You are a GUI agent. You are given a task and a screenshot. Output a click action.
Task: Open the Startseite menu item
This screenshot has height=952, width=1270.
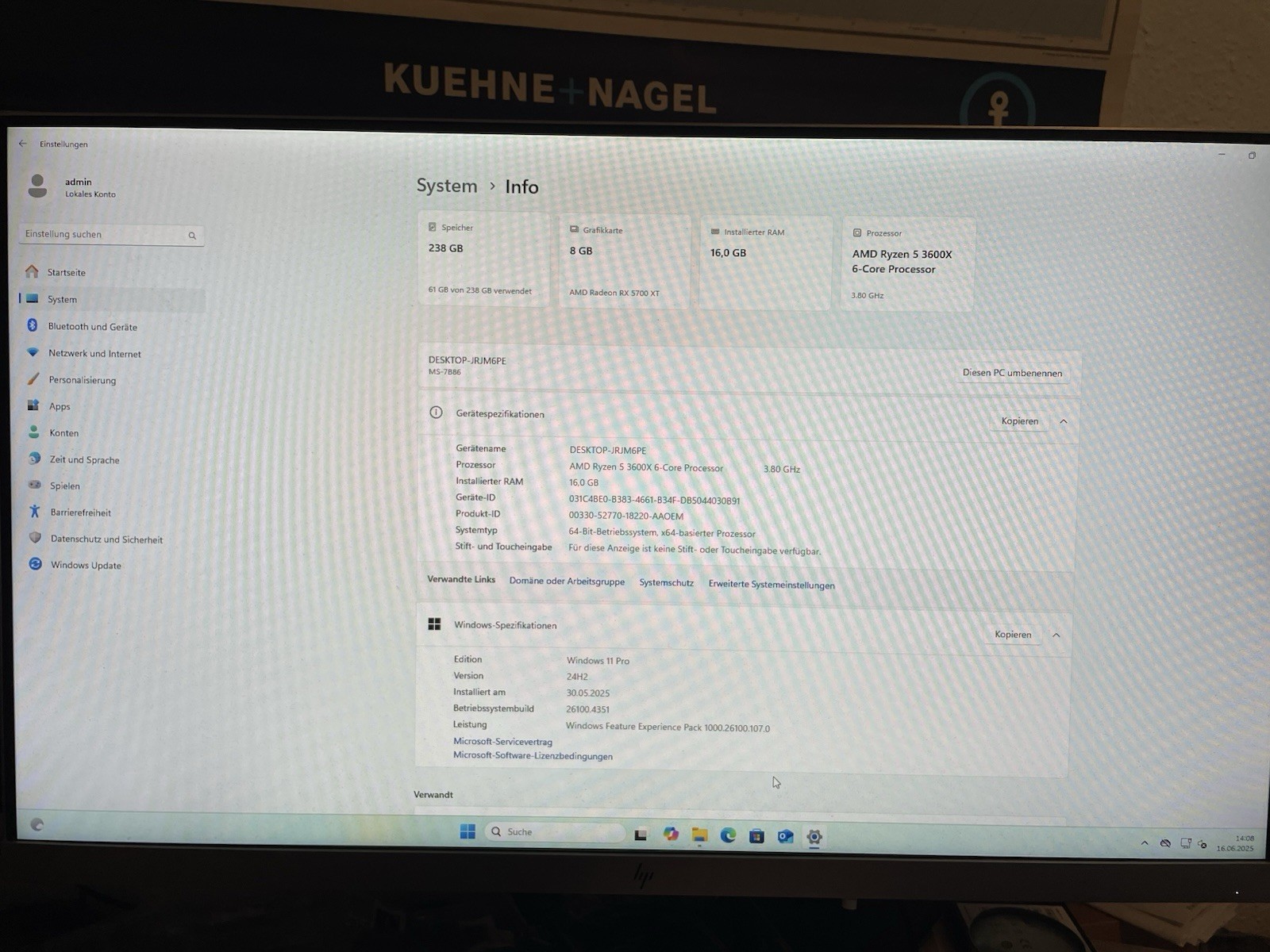(x=66, y=272)
